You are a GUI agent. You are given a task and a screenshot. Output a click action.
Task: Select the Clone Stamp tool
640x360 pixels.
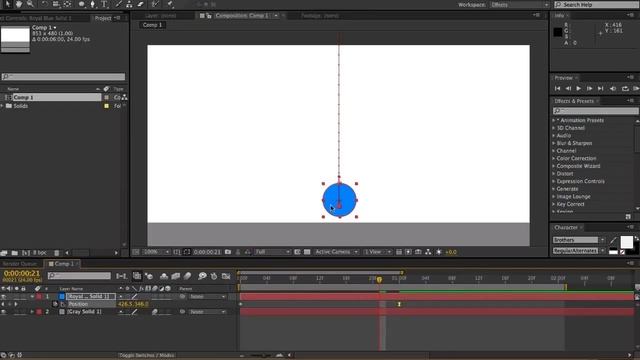(129, 4)
